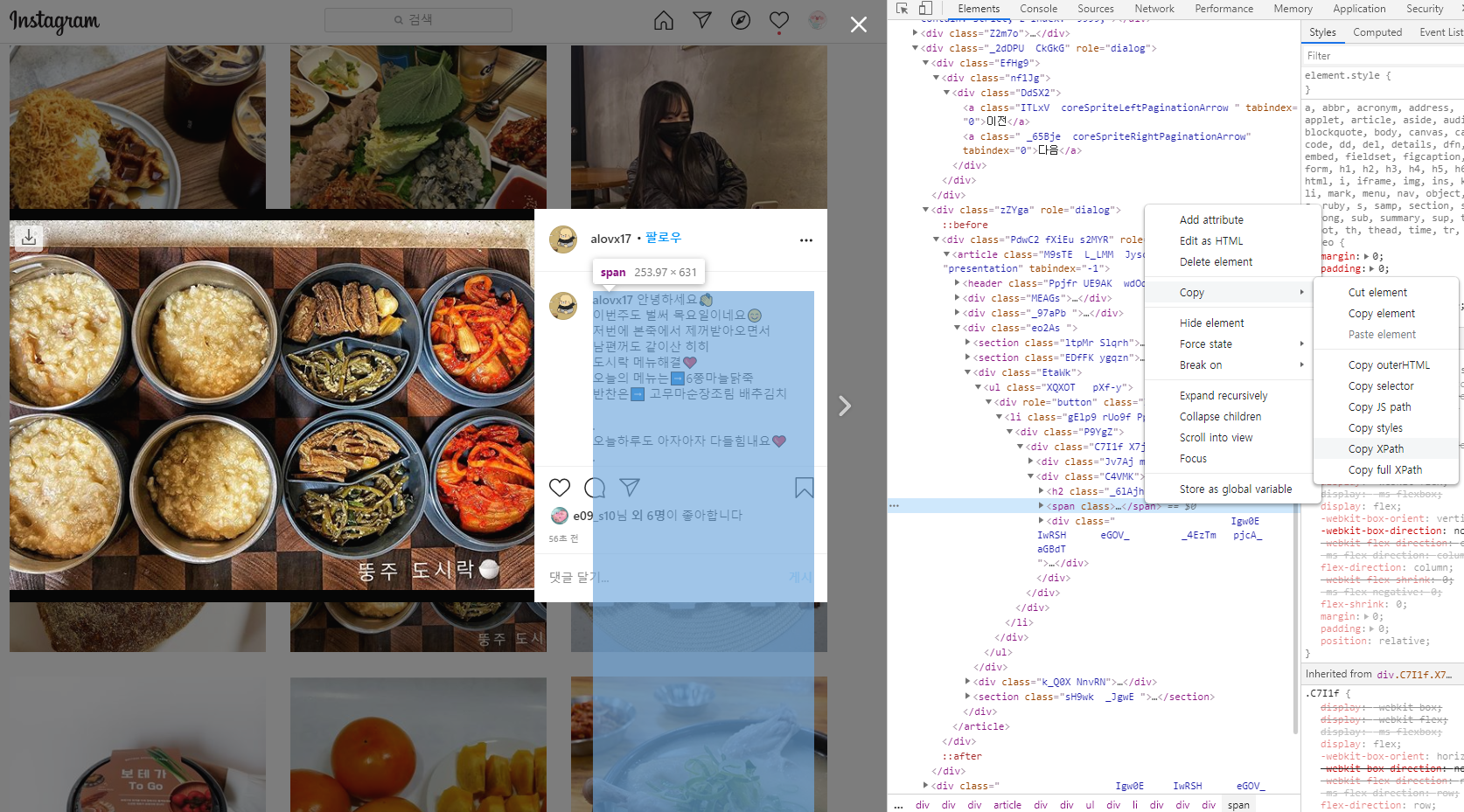This screenshot has width=1464, height=812.
Task: Choose Copy JS path
Action: pyautogui.click(x=1386, y=407)
